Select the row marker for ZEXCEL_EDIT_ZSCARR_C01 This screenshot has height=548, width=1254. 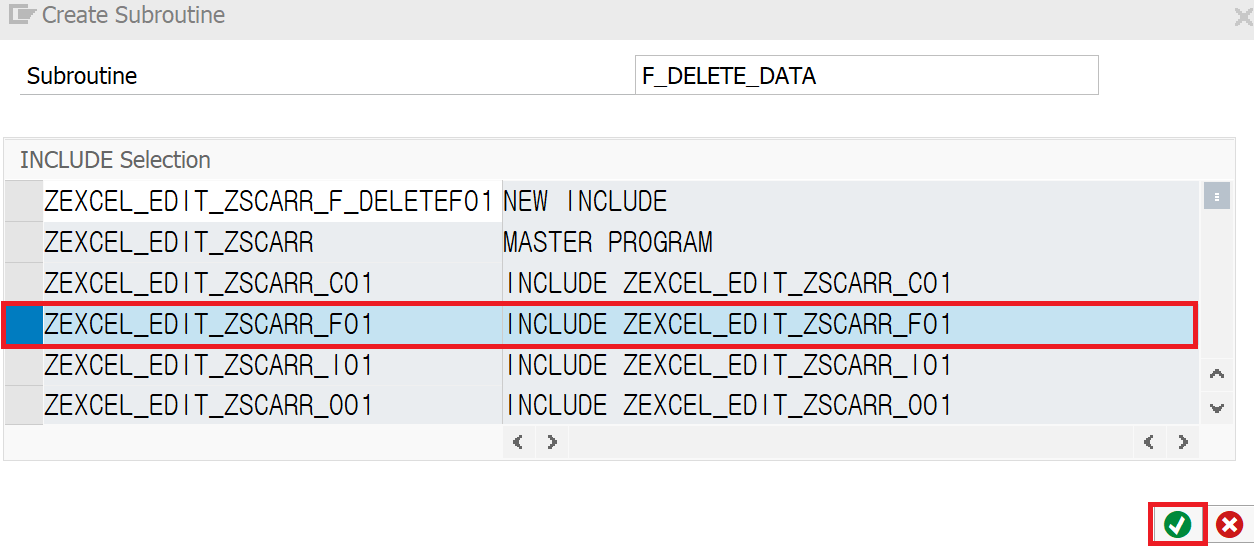pyautogui.click(x=23, y=283)
